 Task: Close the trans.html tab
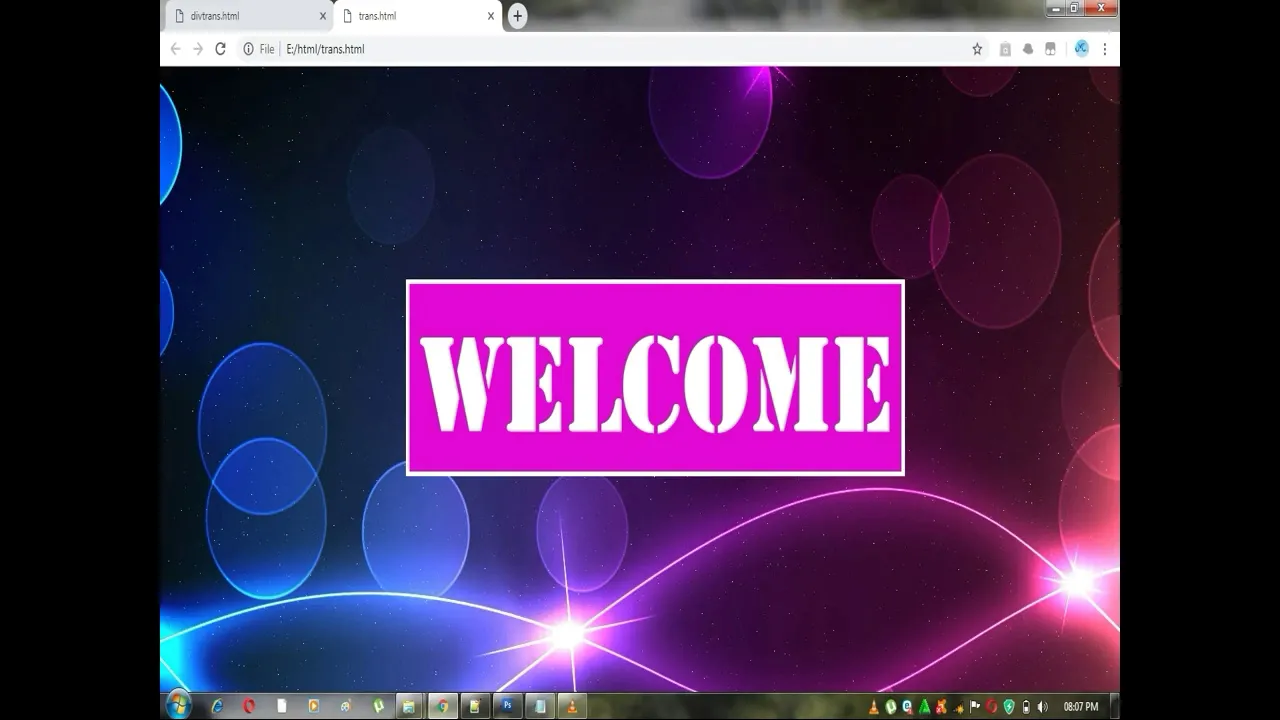pyautogui.click(x=491, y=16)
